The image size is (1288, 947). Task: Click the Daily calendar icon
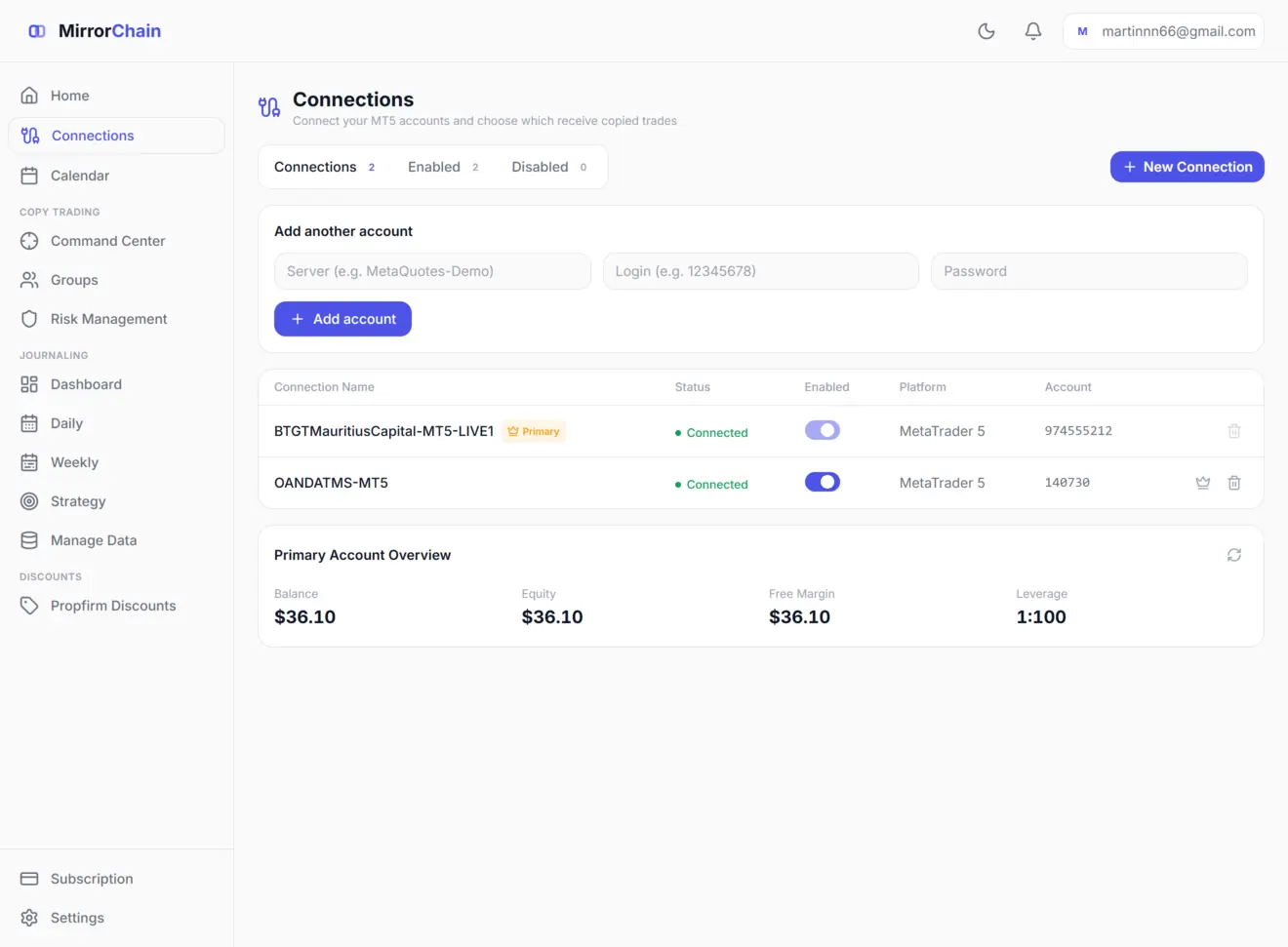click(29, 423)
